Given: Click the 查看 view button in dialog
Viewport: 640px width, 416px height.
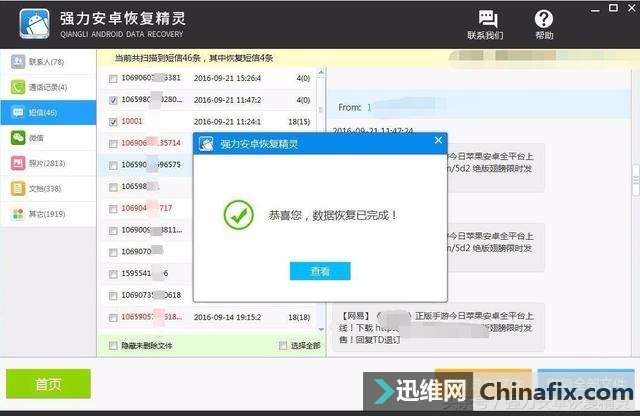Looking at the screenshot, I should [320, 271].
